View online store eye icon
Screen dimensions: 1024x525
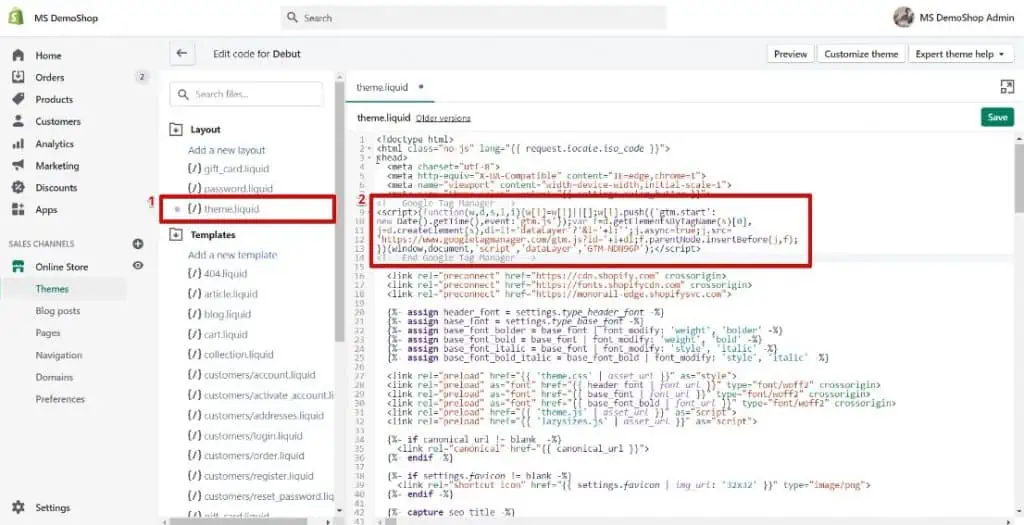(x=138, y=266)
